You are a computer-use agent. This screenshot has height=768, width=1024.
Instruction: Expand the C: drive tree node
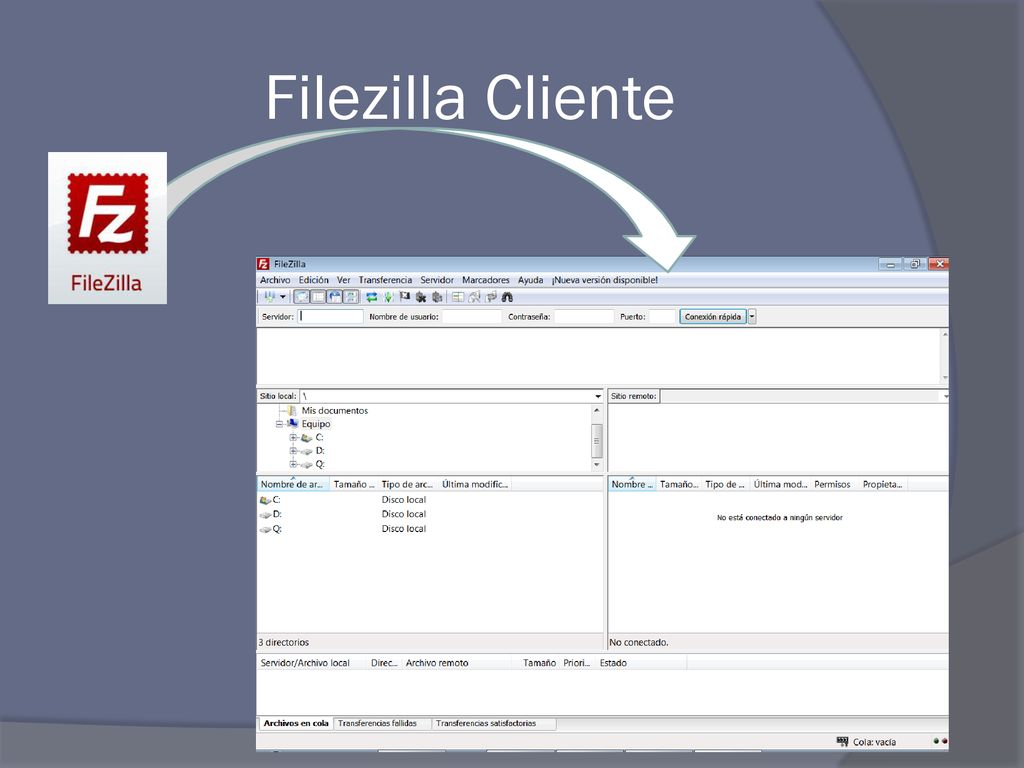pyautogui.click(x=293, y=438)
